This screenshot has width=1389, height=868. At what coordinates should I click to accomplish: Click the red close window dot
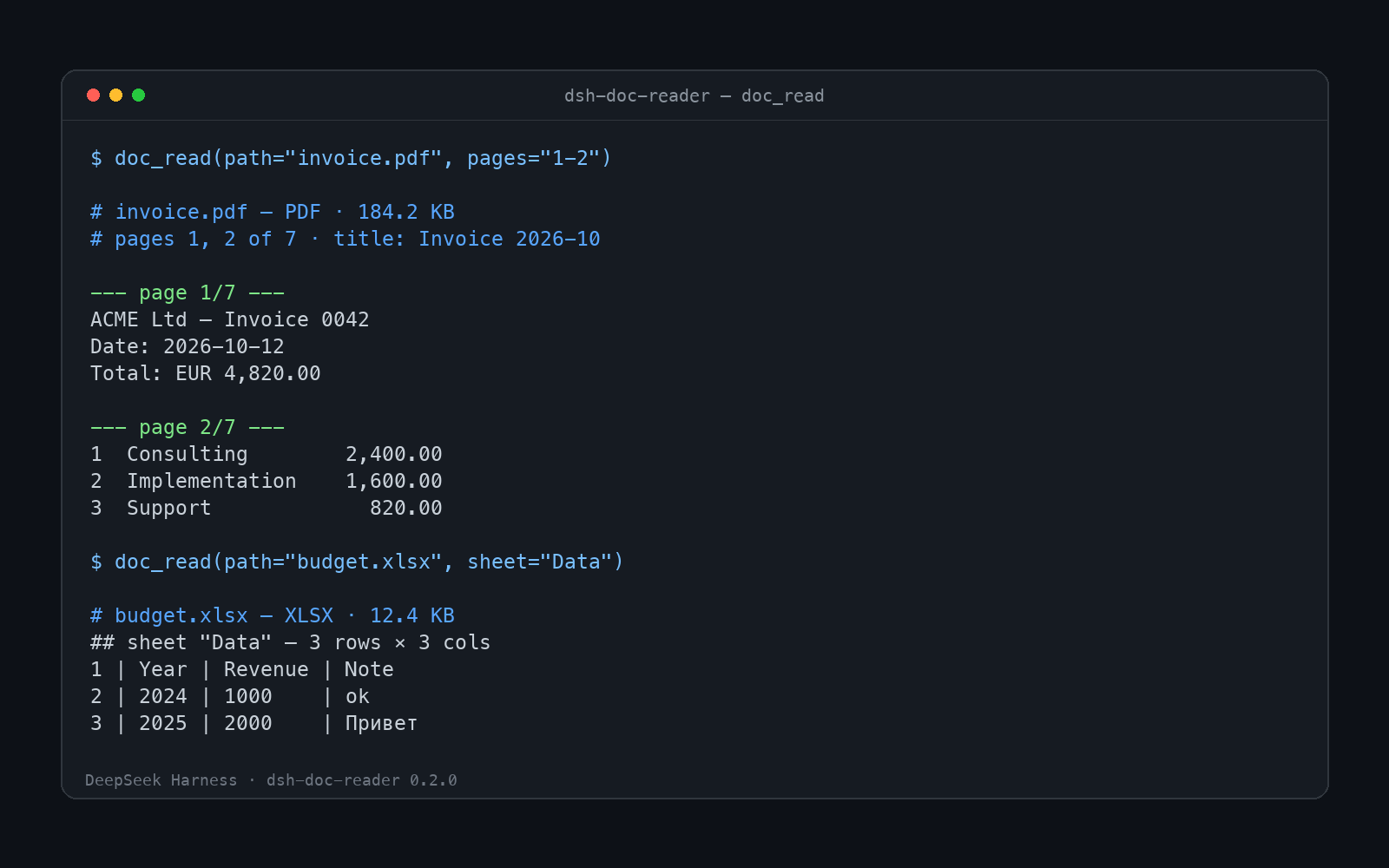pyautogui.click(x=94, y=95)
